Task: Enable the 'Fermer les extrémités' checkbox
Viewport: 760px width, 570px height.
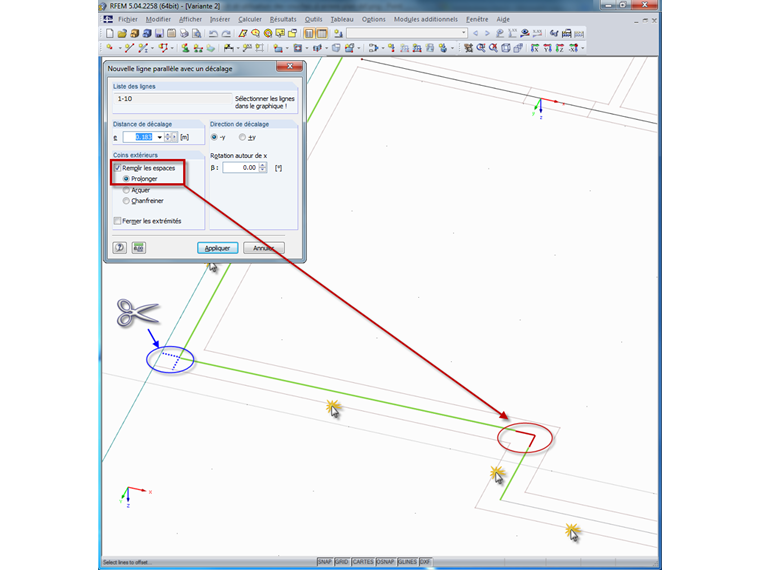Action: click(117, 221)
